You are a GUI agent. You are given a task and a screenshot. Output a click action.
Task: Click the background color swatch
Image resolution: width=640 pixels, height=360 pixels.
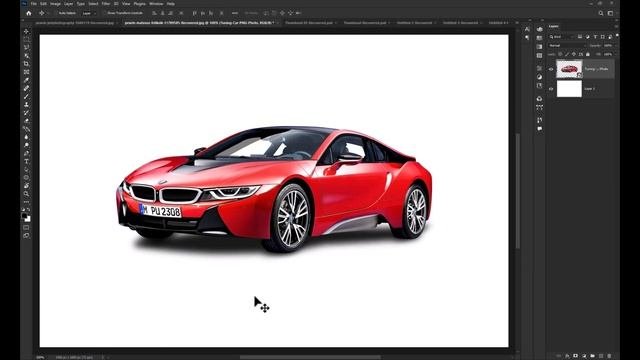tap(28, 219)
